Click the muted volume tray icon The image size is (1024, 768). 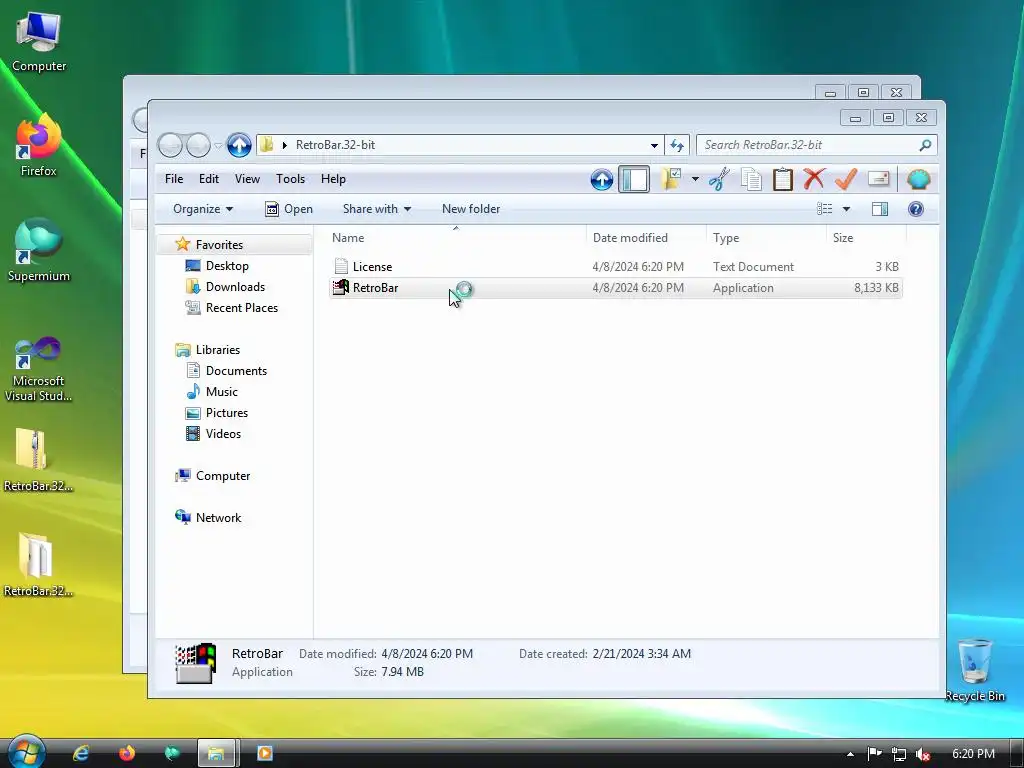pos(923,754)
